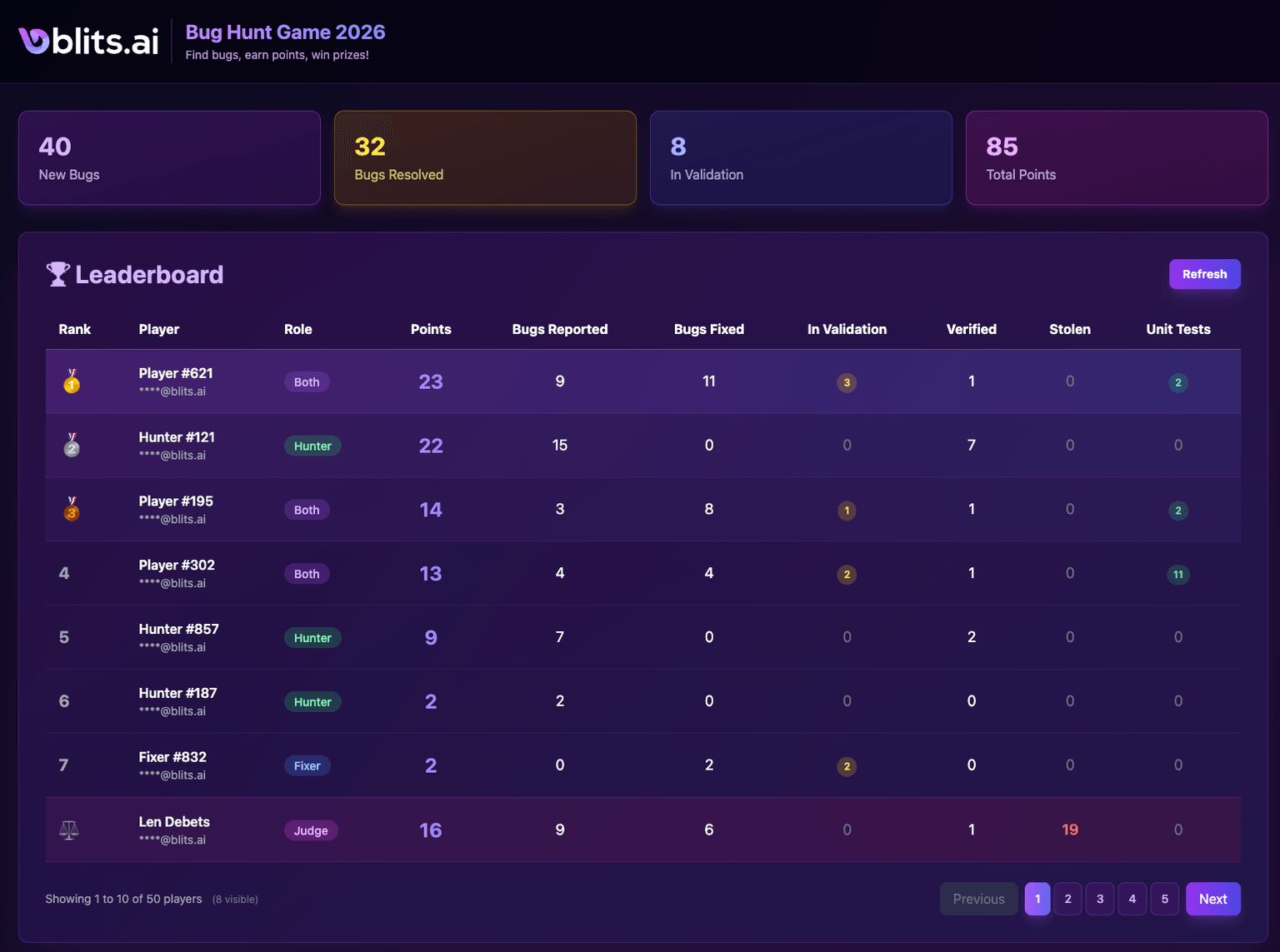Select the 85 Total Points card

tap(1117, 157)
